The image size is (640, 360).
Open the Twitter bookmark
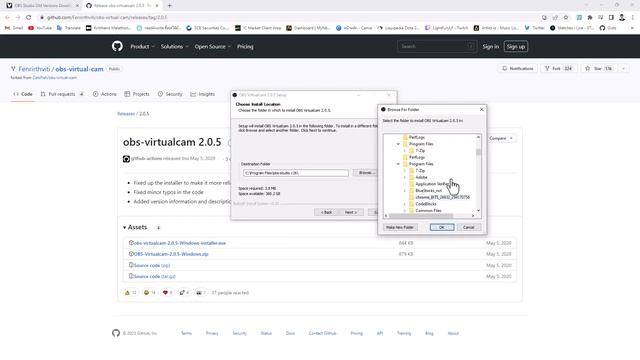pos(535,28)
